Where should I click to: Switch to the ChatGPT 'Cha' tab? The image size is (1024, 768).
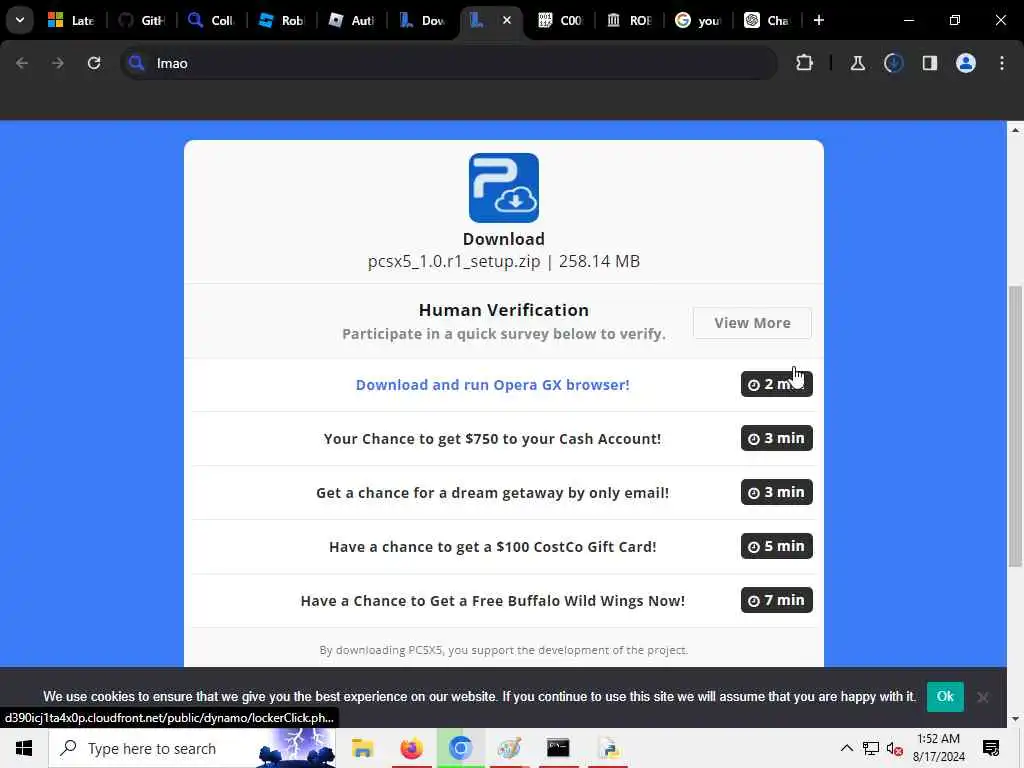tap(767, 20)
